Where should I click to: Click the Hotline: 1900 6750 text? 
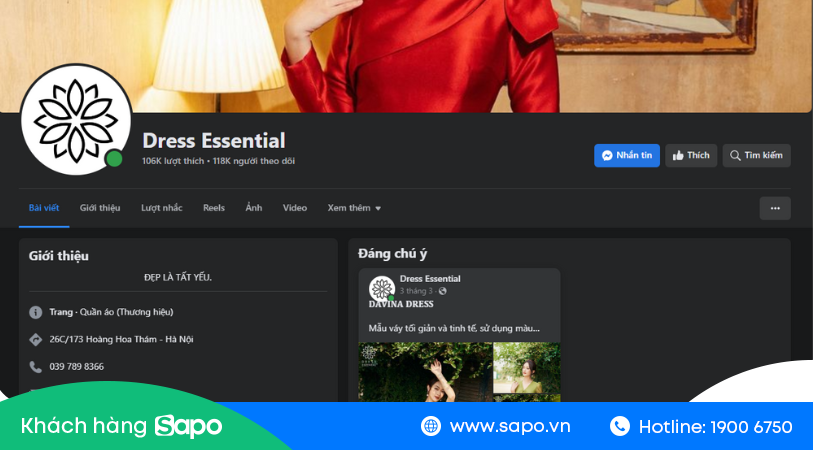pos(716,427)
